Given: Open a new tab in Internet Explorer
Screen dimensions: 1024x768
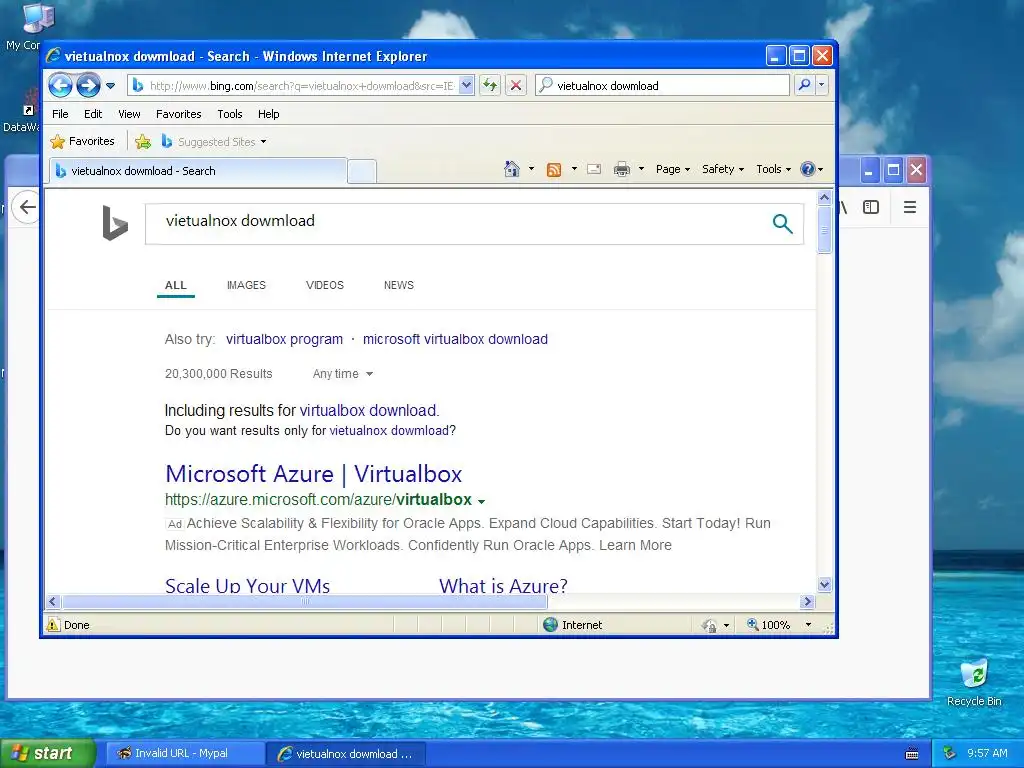Looking at the screenshot, I should [x=362, y=171].
